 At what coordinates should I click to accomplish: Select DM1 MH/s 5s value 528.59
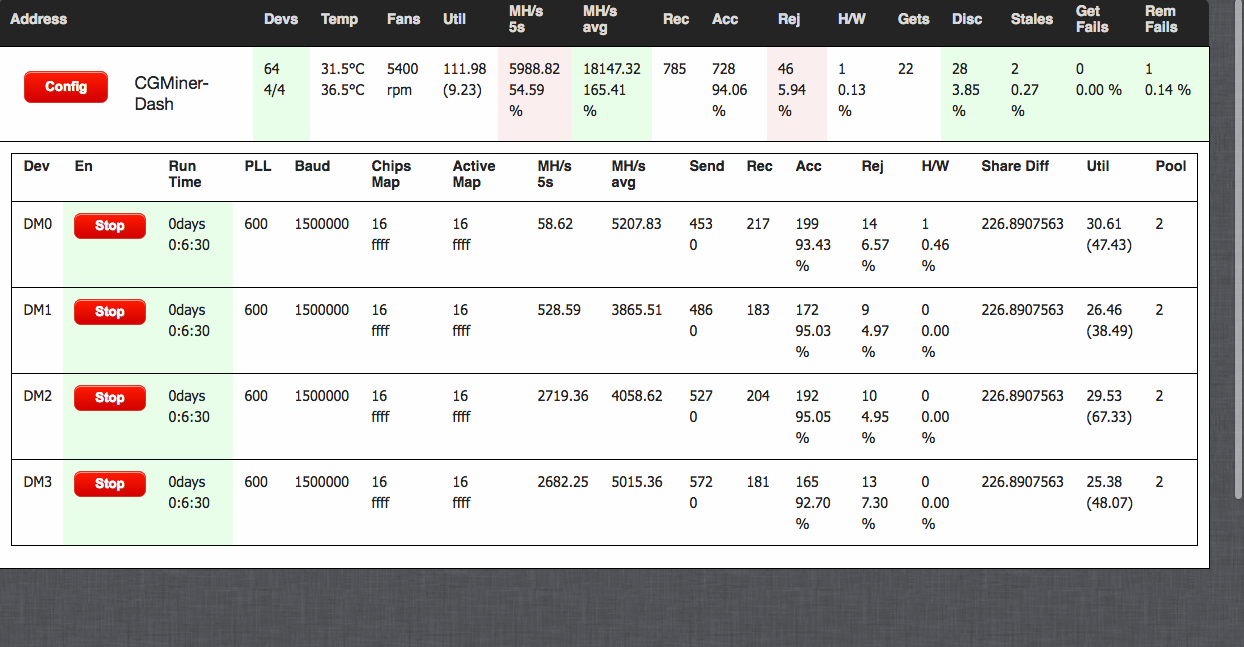559,310
